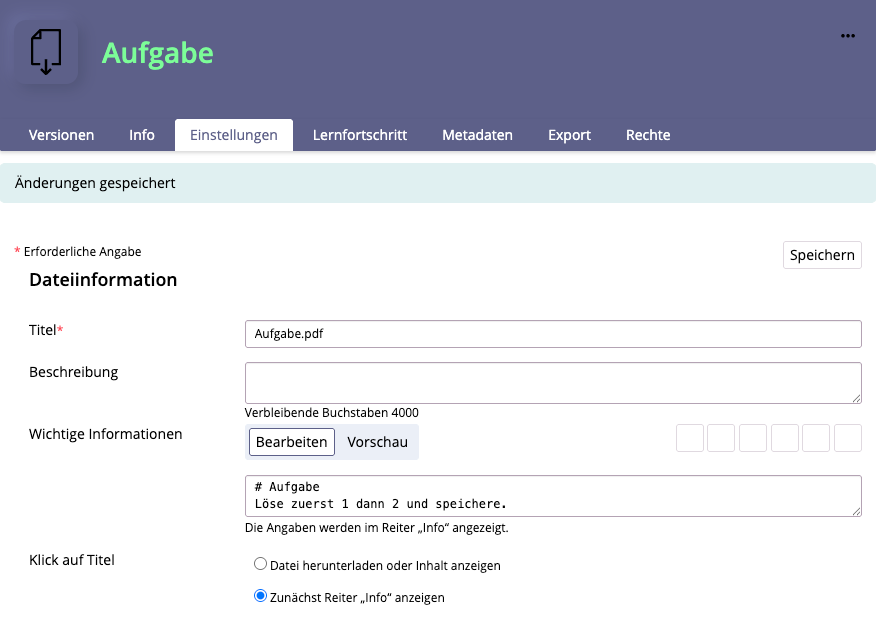This screenshot has height=626, width=876.
Task: Switch to the Versionen tab
Action: 61,135
